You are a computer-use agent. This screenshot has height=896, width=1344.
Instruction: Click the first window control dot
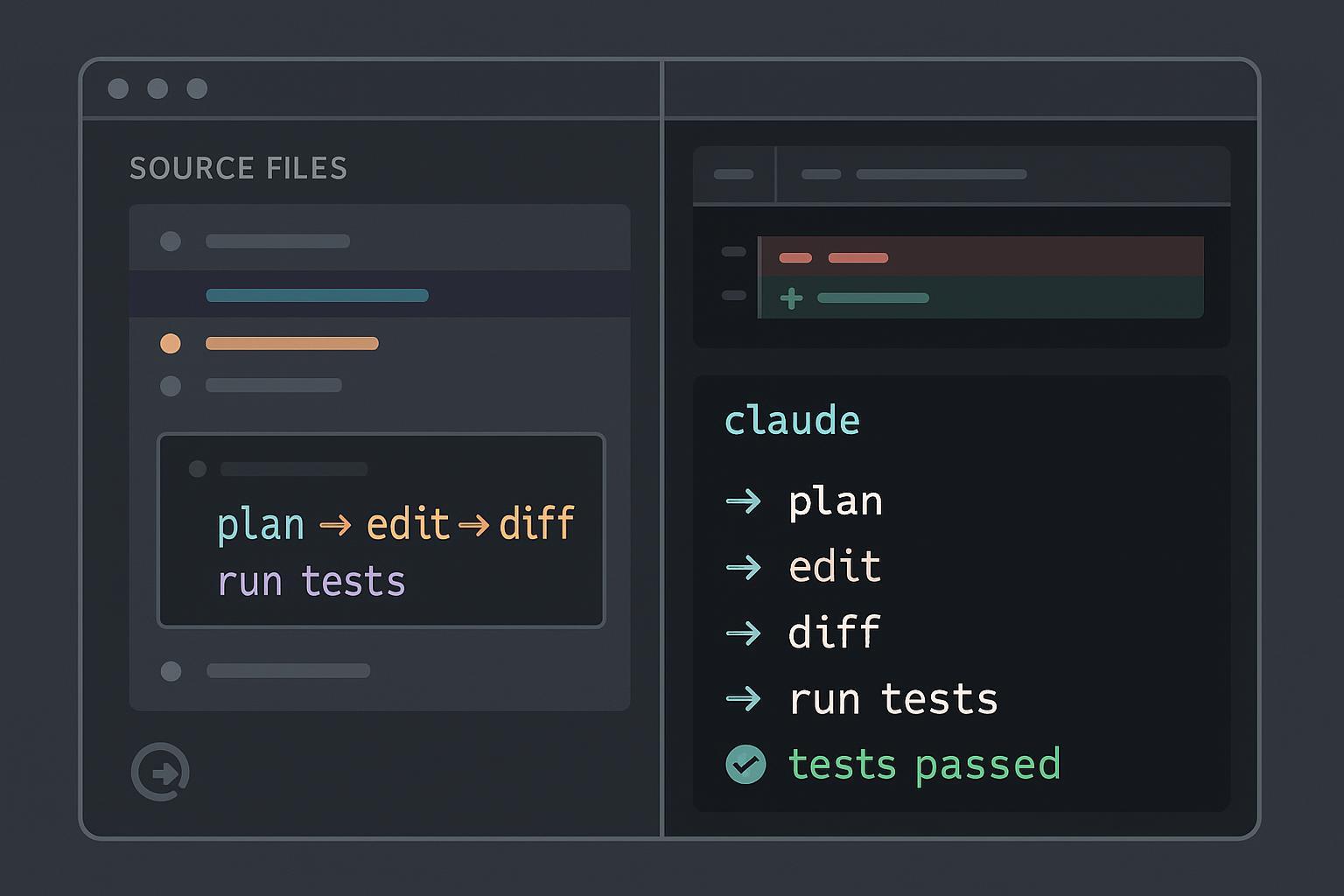click(118, 88)
